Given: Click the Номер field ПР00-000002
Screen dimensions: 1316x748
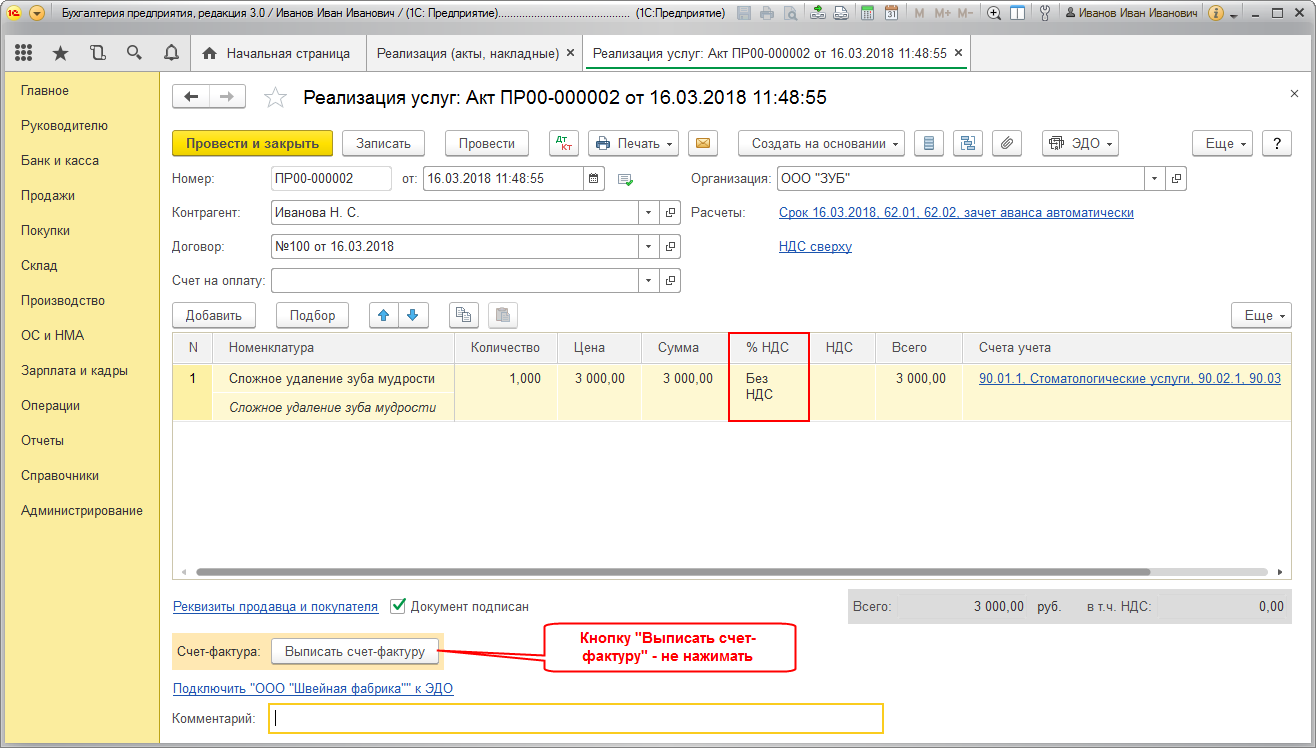Looking at the screenshot, I should coord(331,179).
